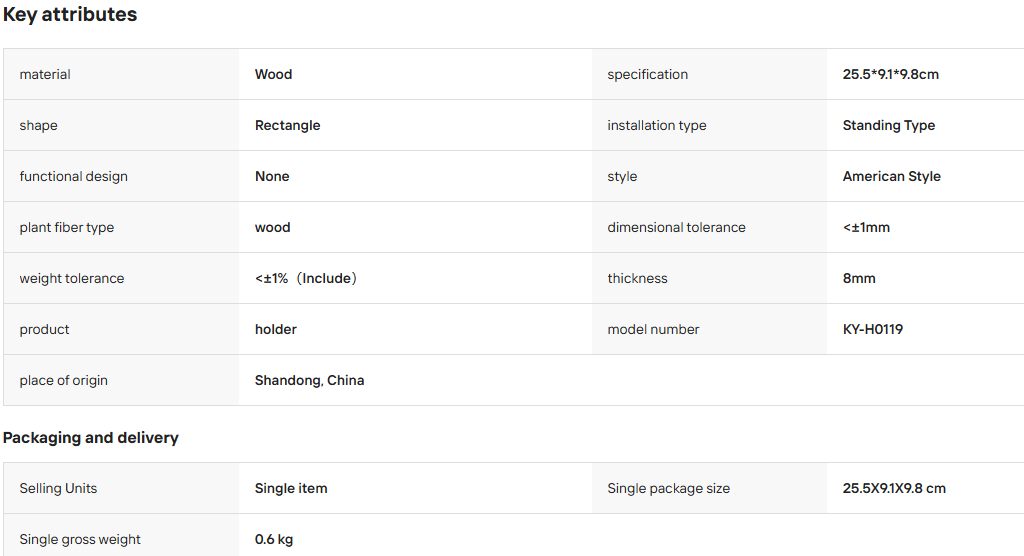Image resolution: width=1024 pixels, height=556 pixels.
Task: Click the 'functional design' label
Action: pyautogui.click(x=73, y=176)
